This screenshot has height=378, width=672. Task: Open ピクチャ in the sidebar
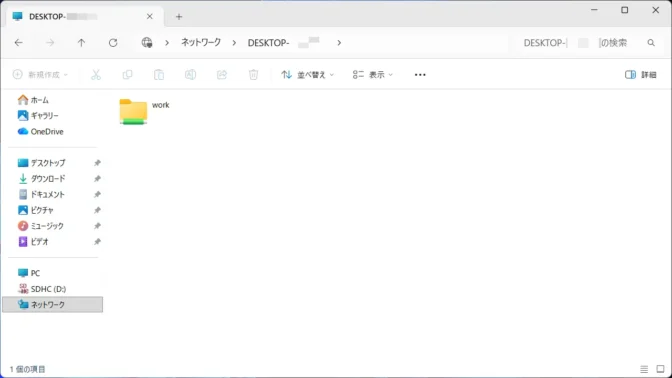[x=36, y=210]
